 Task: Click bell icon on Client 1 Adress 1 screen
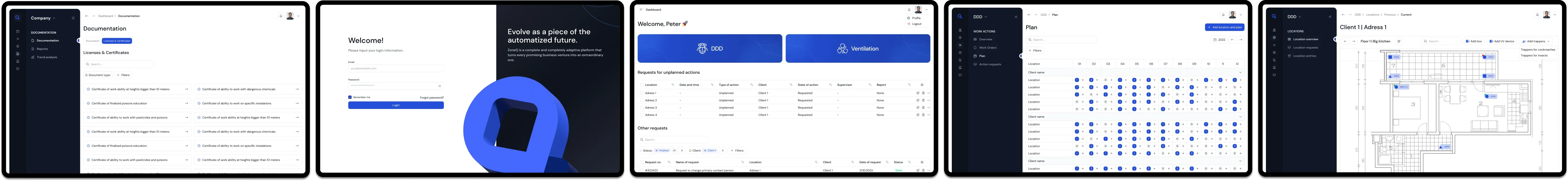[x=1538, y=15]
